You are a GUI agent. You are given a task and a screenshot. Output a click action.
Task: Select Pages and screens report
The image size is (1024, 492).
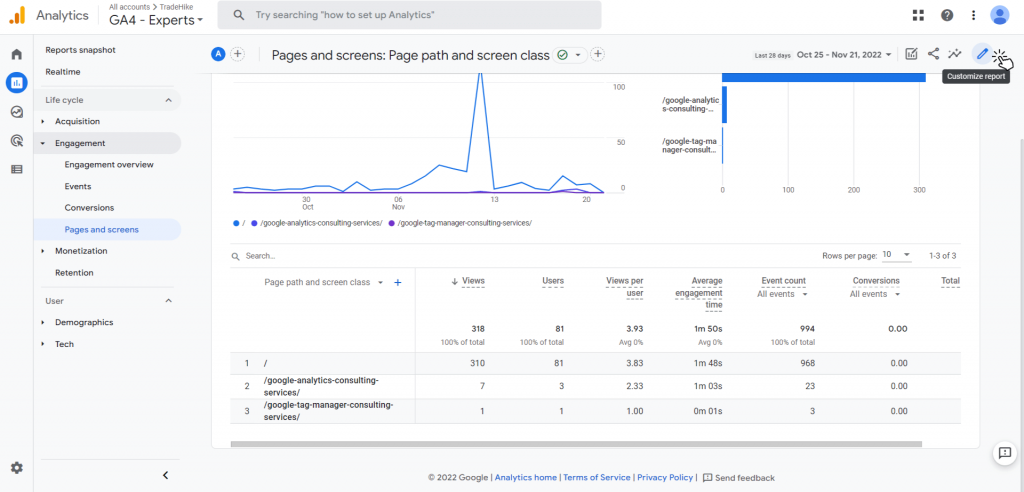pos(101,229)
